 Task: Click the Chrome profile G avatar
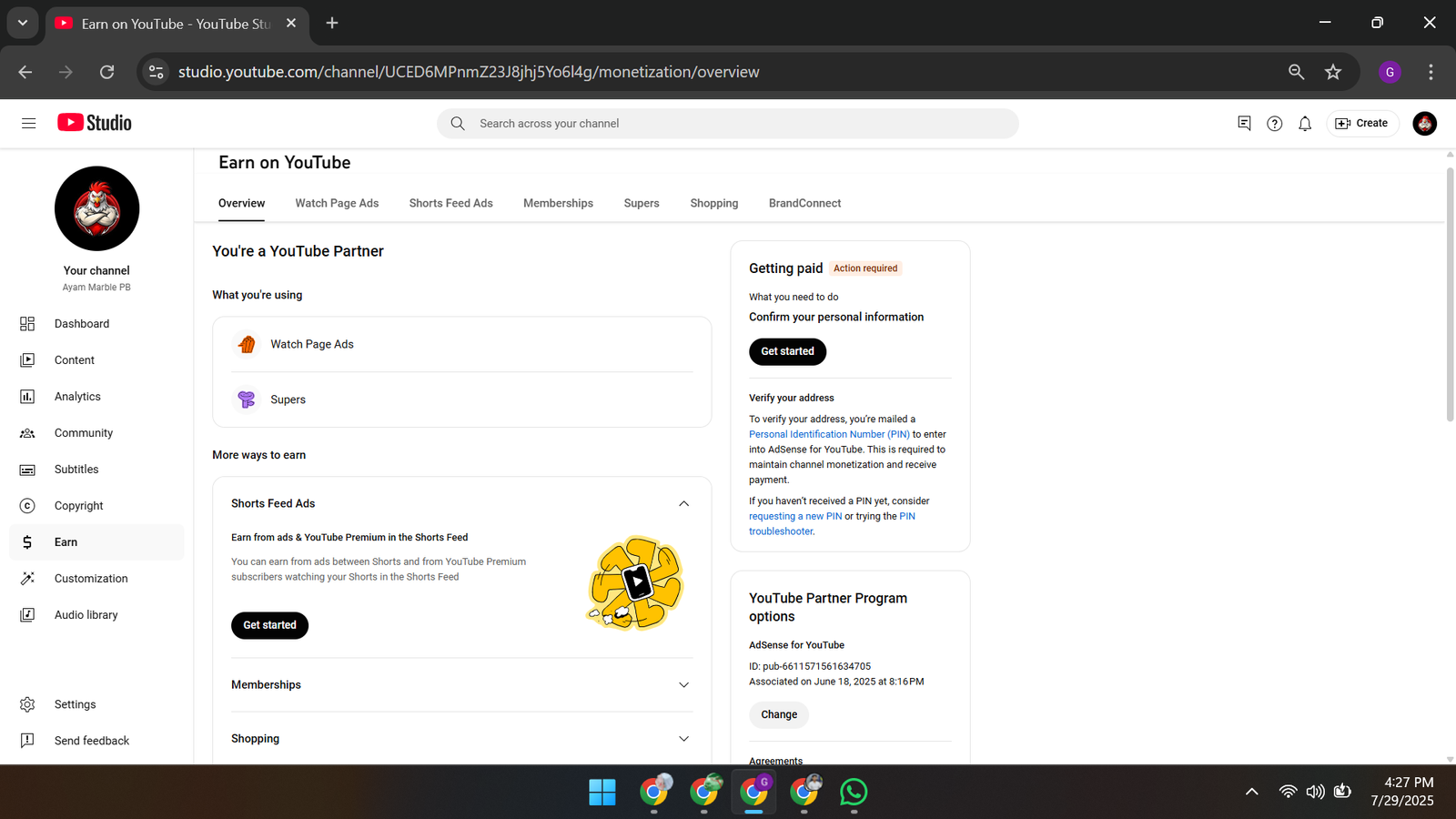coord(1390,72)
